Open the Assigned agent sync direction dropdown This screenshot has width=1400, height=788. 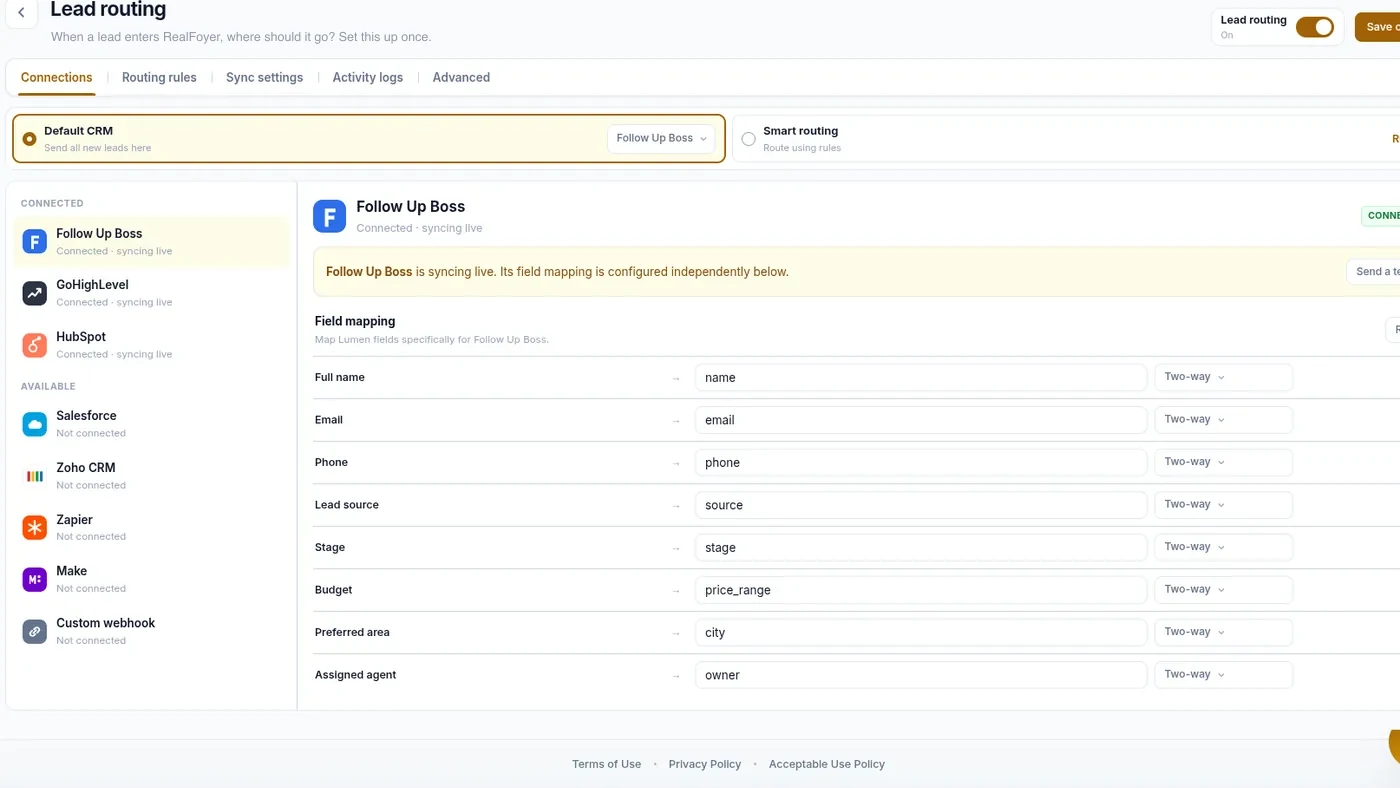[x=1223, y=675]
